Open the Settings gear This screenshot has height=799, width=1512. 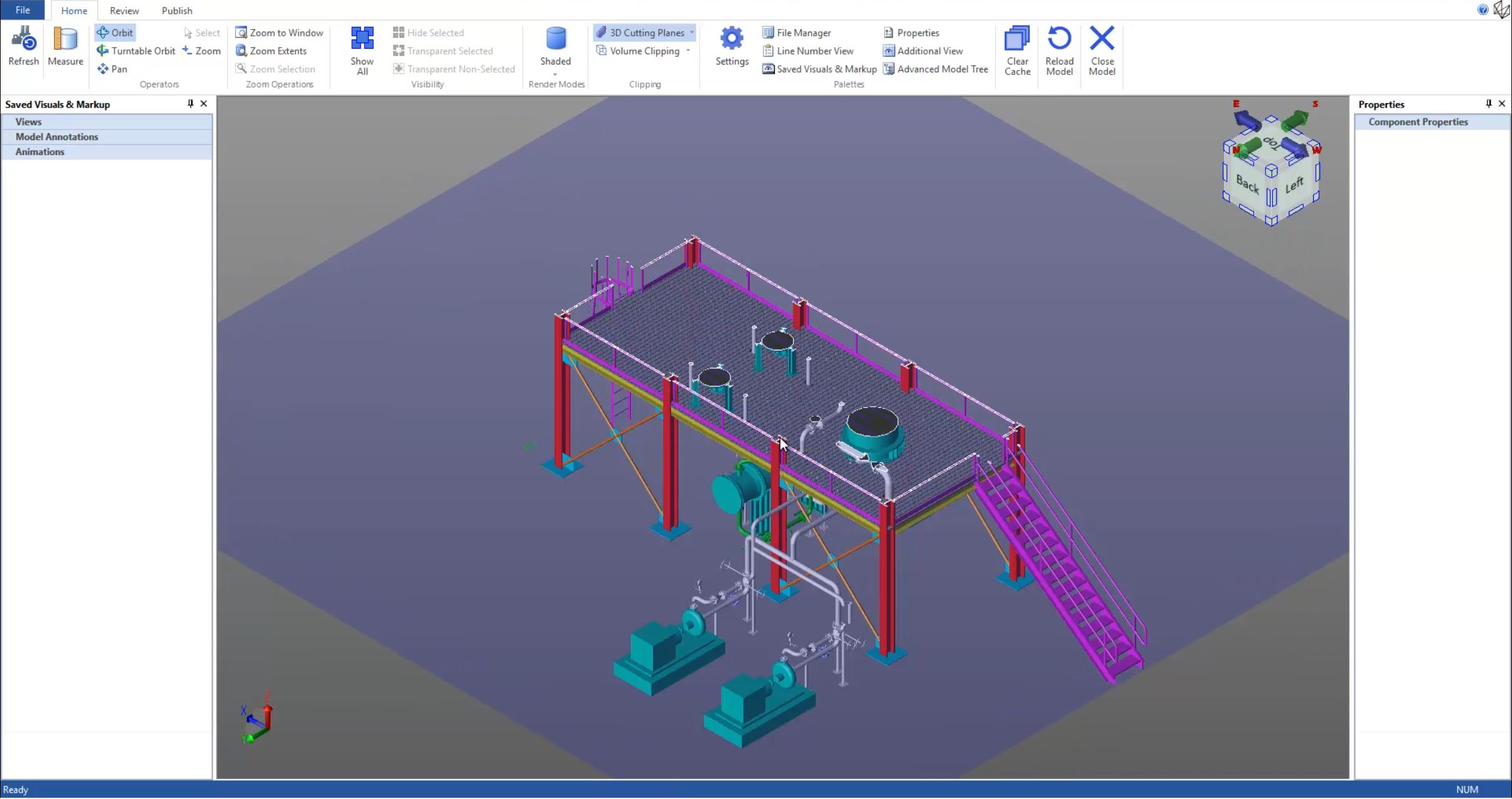[x=732, y=39]
